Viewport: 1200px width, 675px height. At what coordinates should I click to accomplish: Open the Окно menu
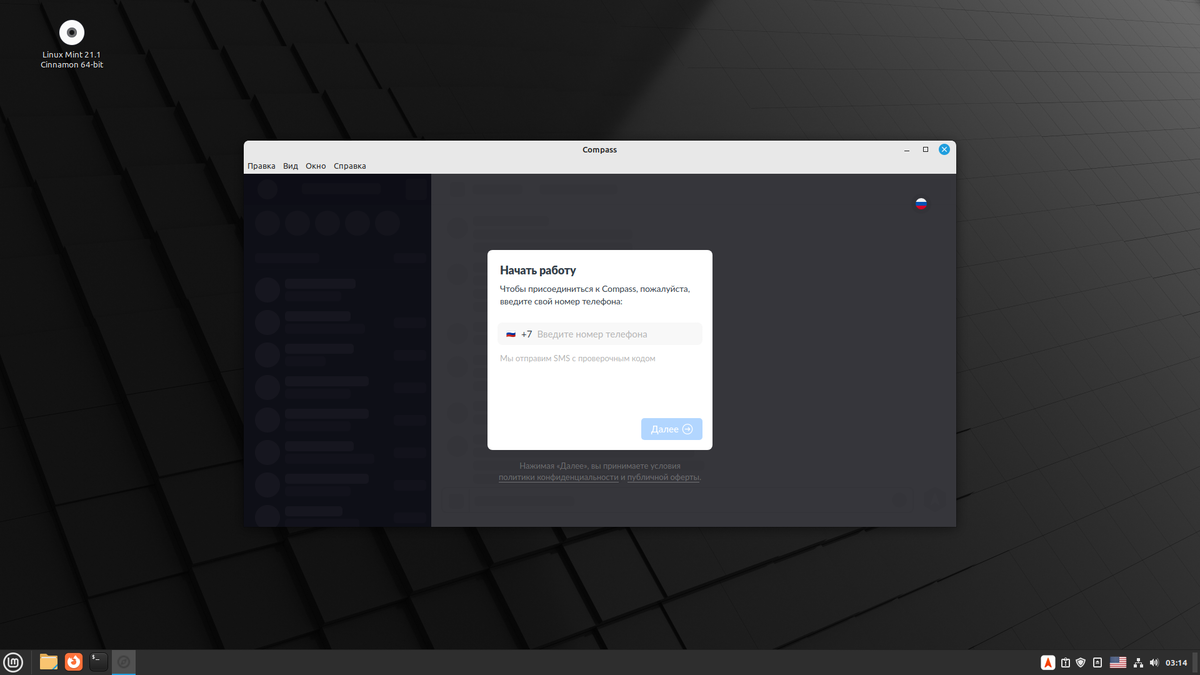point(316,166)
